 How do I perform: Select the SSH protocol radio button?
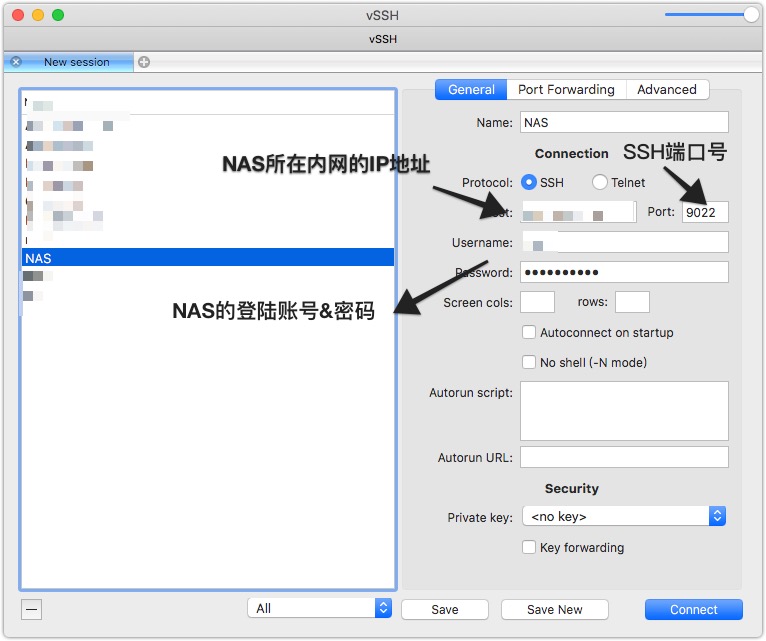click(529, 182)
